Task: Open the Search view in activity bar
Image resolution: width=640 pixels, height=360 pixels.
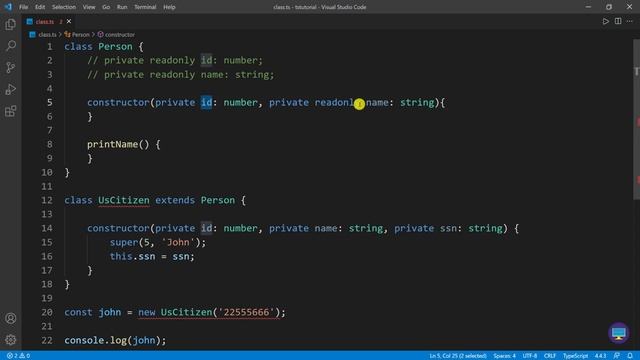Action: click(x=11, y=45)
